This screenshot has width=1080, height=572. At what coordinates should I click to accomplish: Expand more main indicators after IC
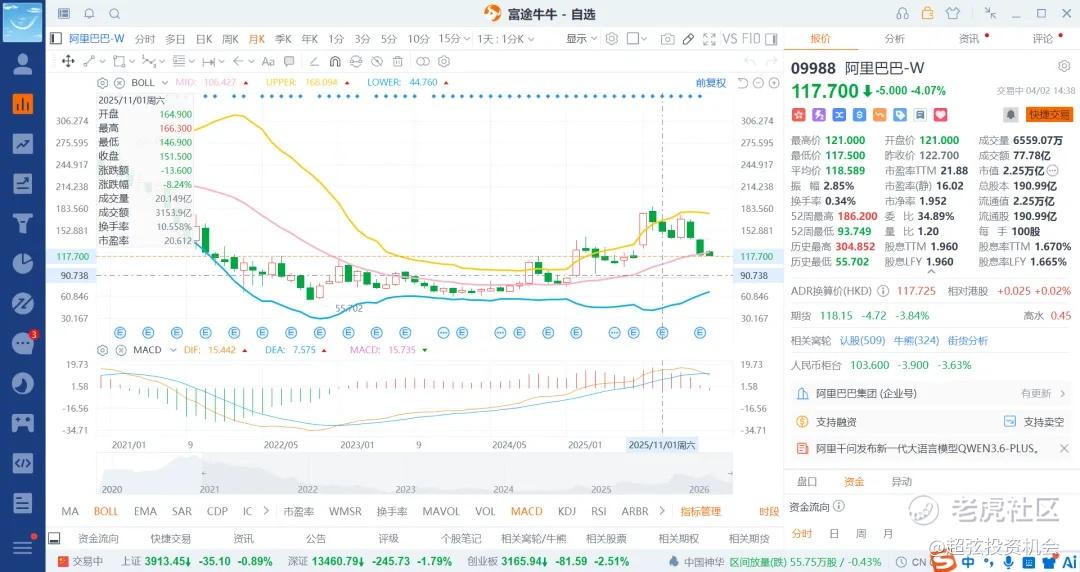[x=266, y=511]
